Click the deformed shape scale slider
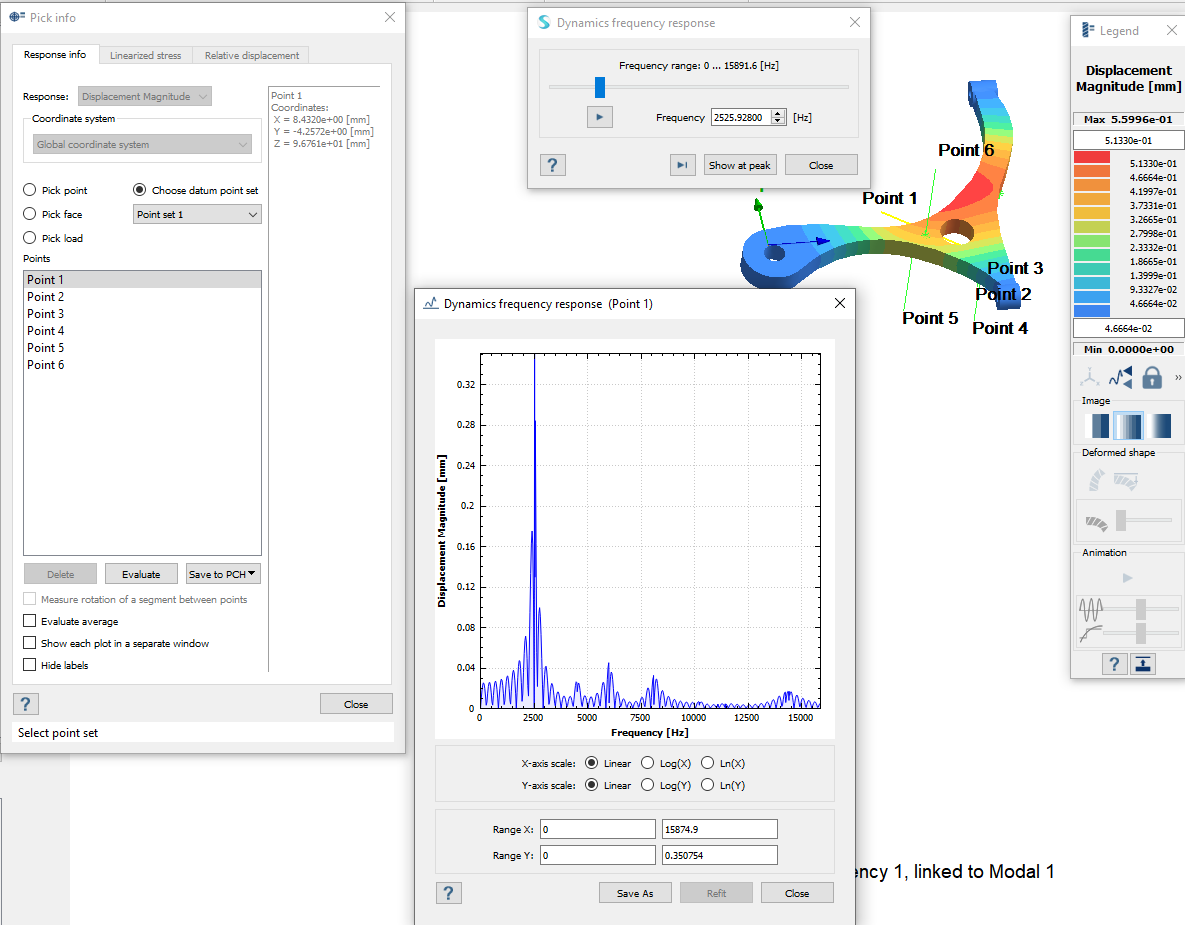Image resolution: width=1185 pixels, height=925 pixels. (1122, 520)
